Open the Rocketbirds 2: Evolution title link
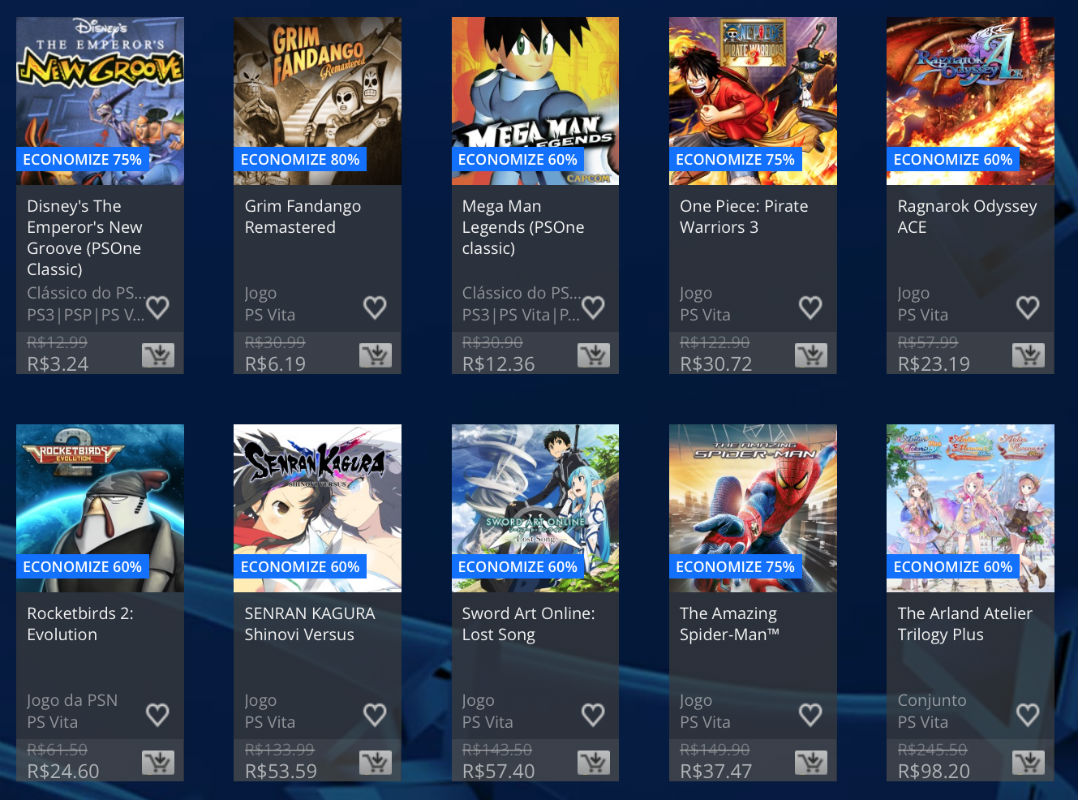 click(80, 623)
